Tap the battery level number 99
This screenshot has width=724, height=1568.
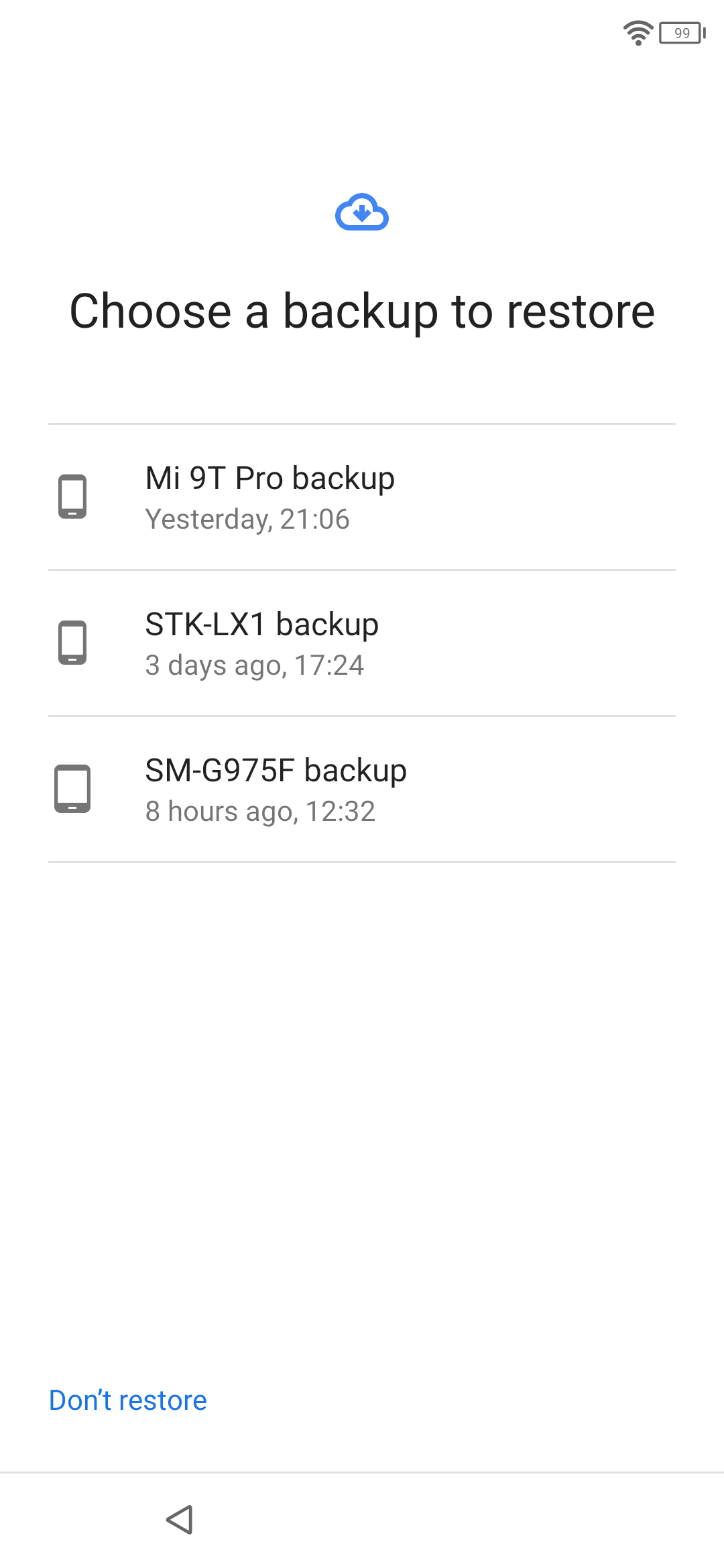pos(682,33)
